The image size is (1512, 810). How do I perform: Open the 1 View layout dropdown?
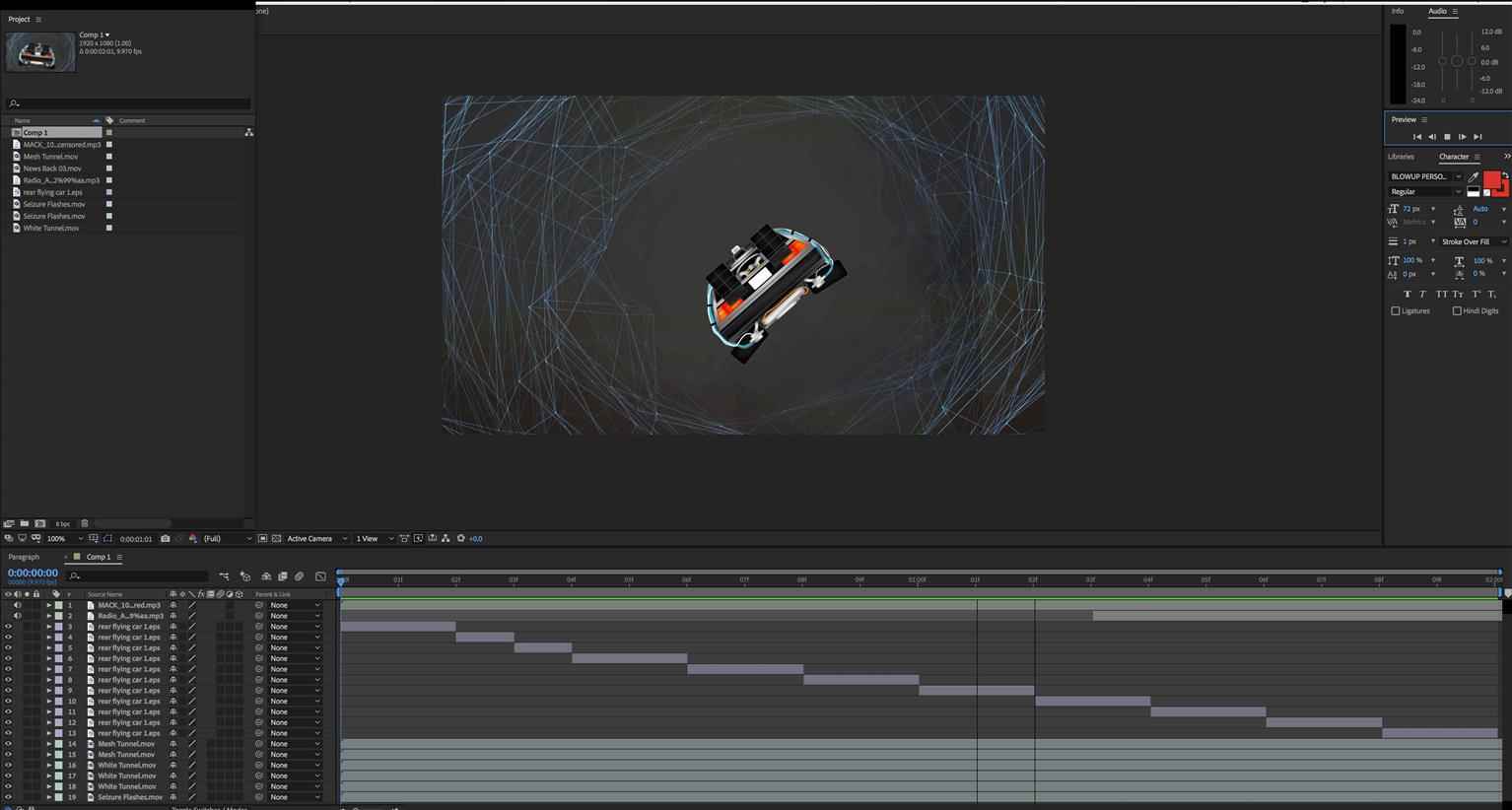click(375, 539)
